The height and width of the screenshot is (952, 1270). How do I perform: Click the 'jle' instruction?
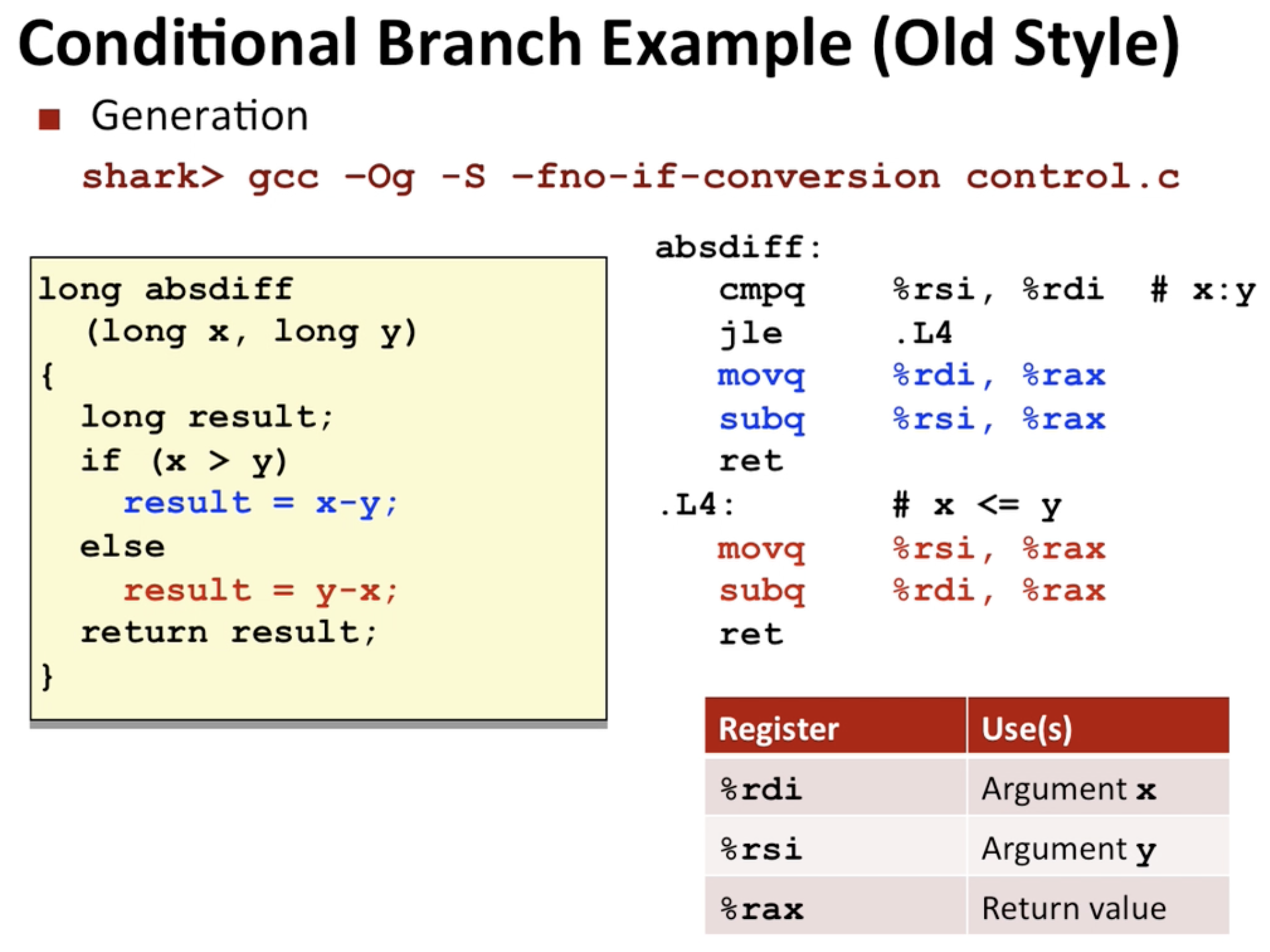(751, 333)
